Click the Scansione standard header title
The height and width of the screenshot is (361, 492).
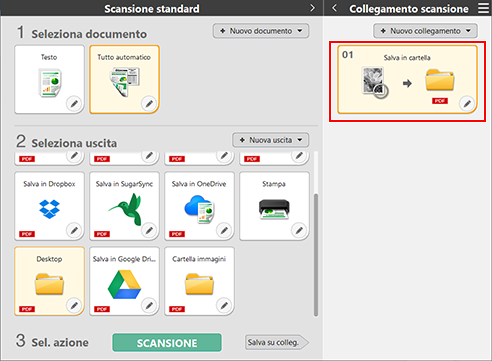(x=152, y=9)
